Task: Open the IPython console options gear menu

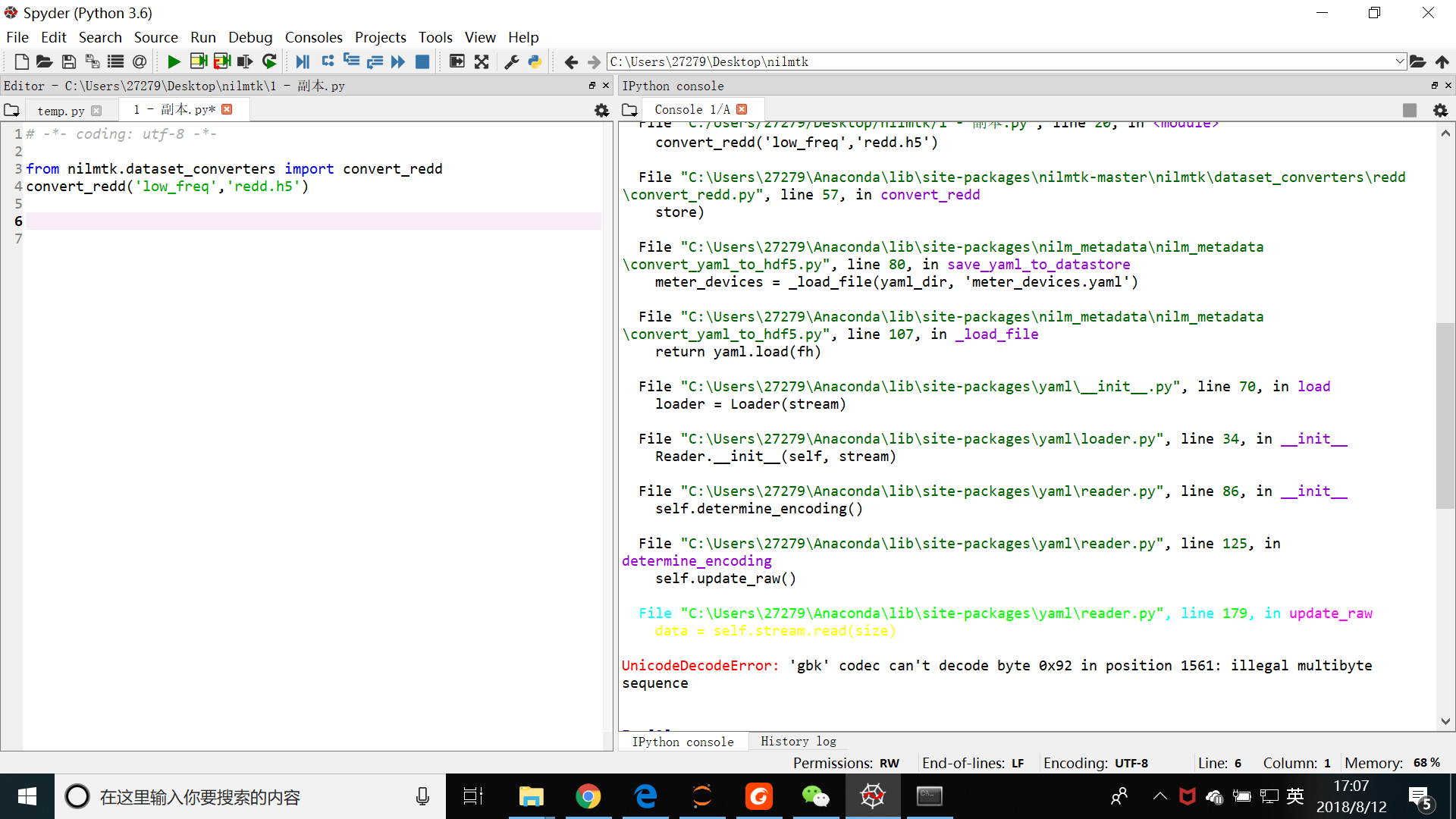Action: pos(1440,110)
